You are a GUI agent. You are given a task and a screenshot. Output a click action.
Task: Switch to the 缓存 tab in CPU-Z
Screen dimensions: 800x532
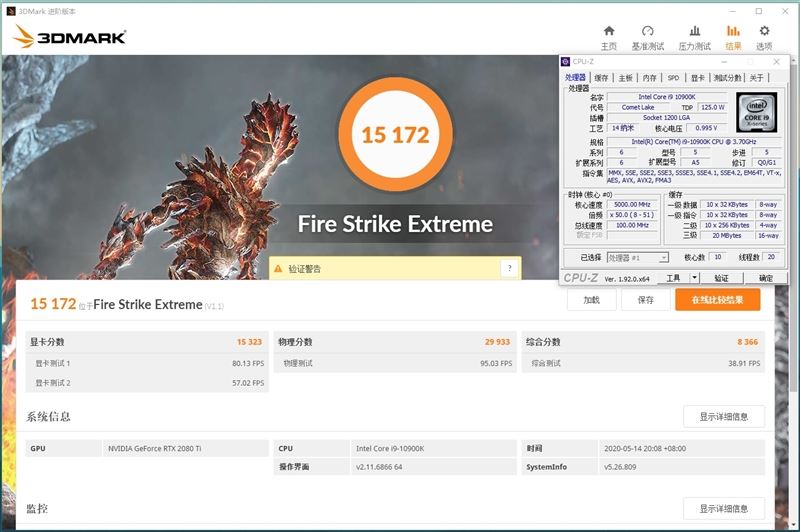(602, 78)
